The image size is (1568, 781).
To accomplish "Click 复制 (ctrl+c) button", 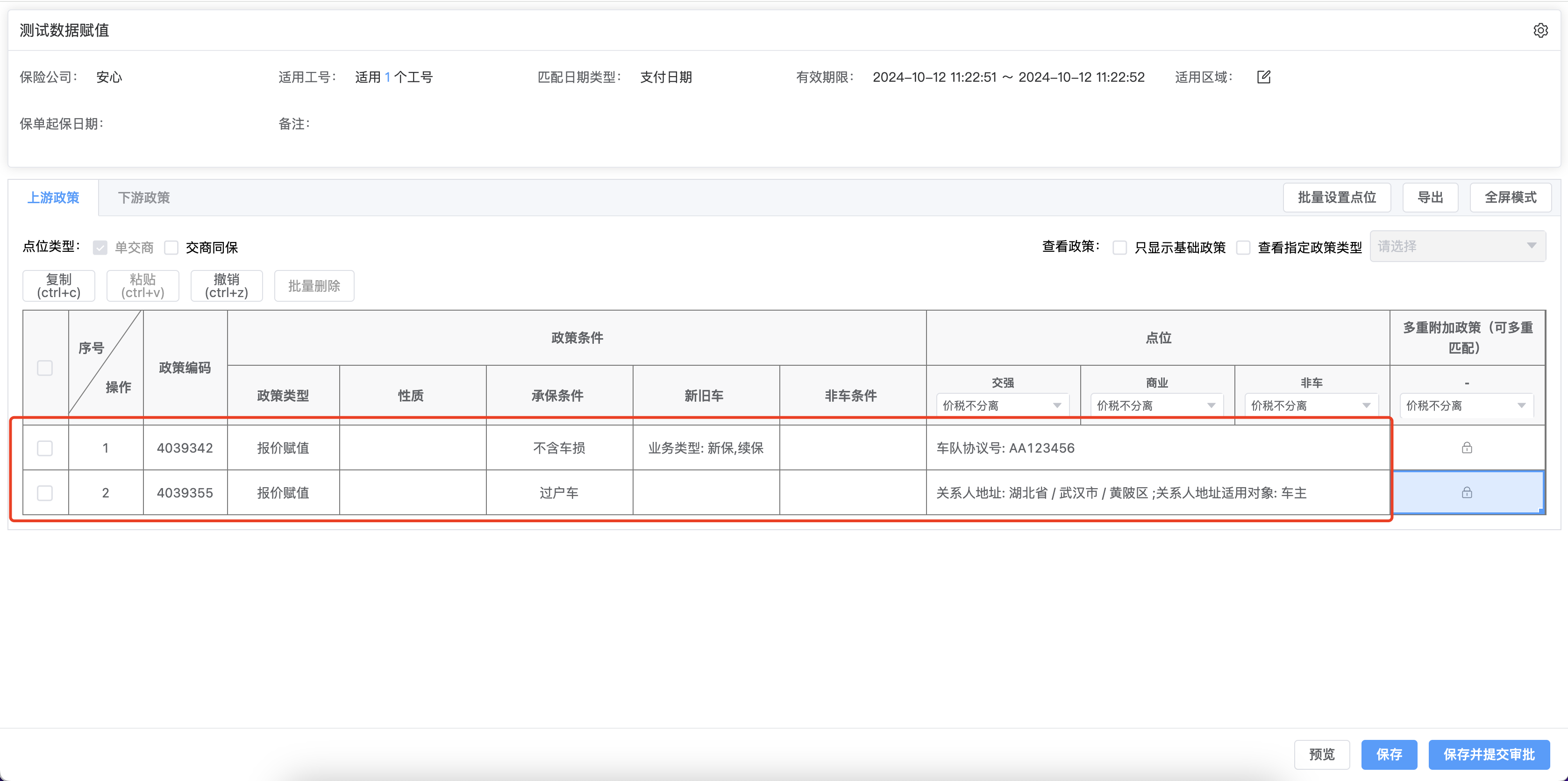I will (59, 285).
